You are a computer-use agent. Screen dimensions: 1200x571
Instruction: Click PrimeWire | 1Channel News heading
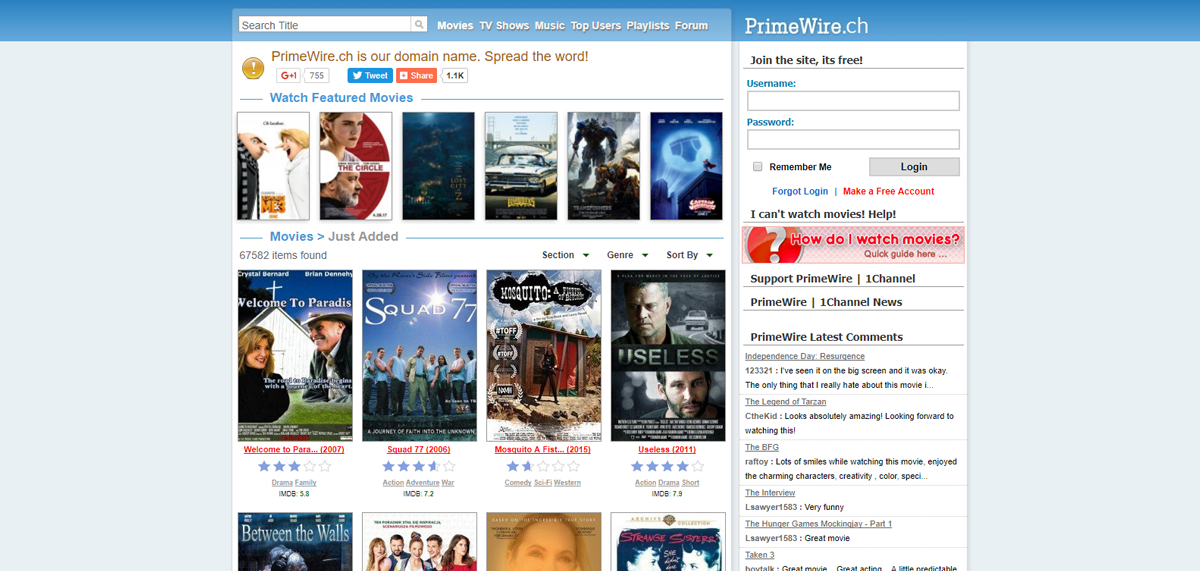(x=826, y=302)
